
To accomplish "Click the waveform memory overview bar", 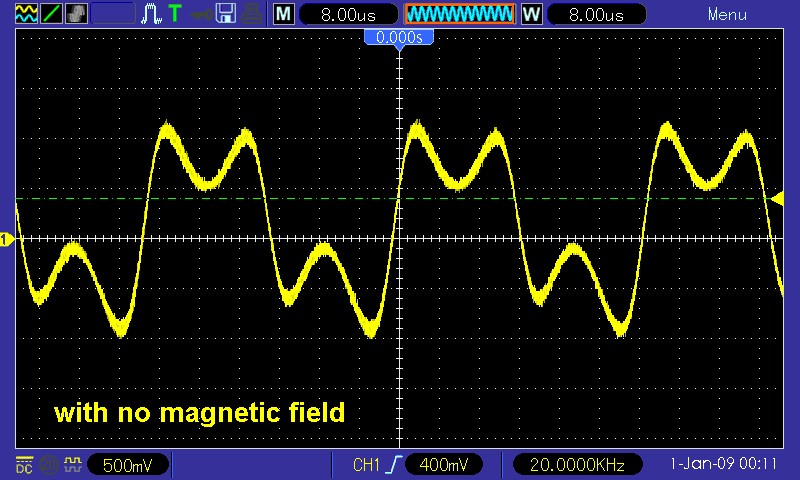I will point(460,14).
